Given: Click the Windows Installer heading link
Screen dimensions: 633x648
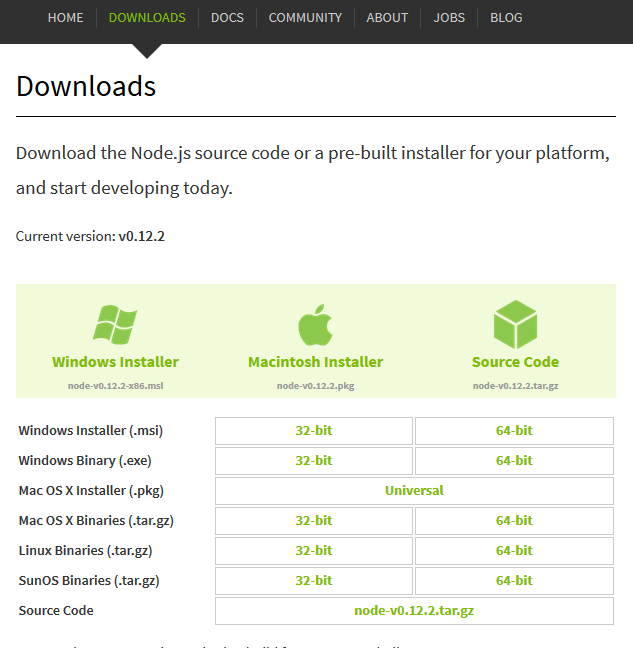Looking at the screenshot, I should 115,362.
